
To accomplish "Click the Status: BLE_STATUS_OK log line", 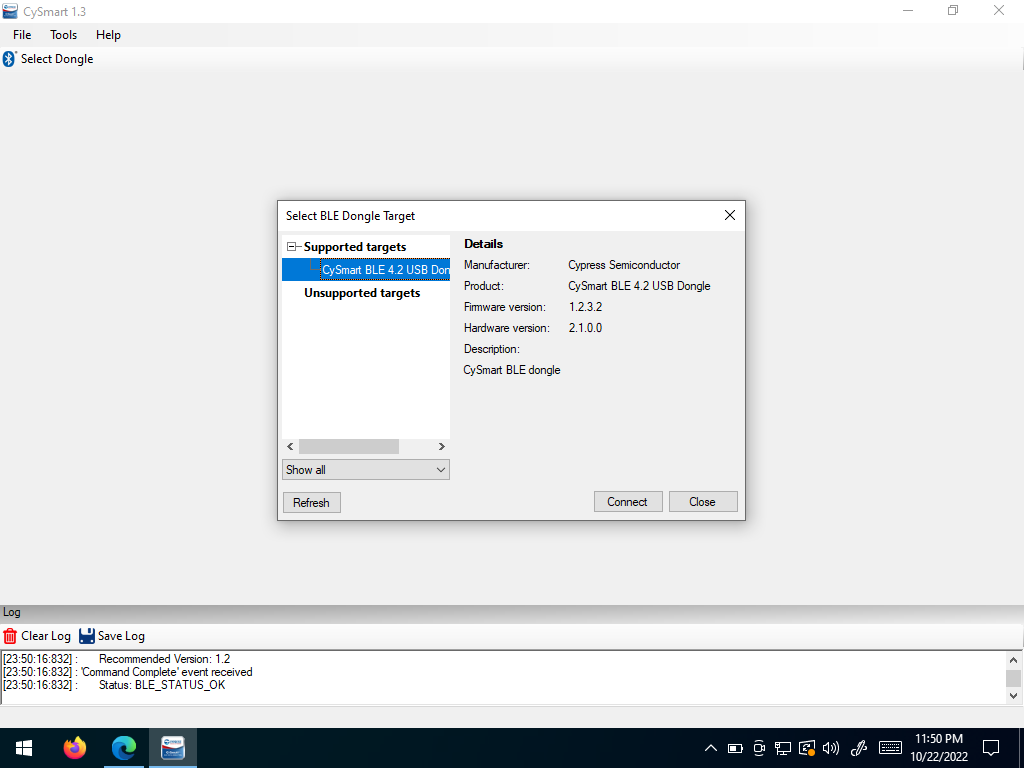I will [162, 685].
